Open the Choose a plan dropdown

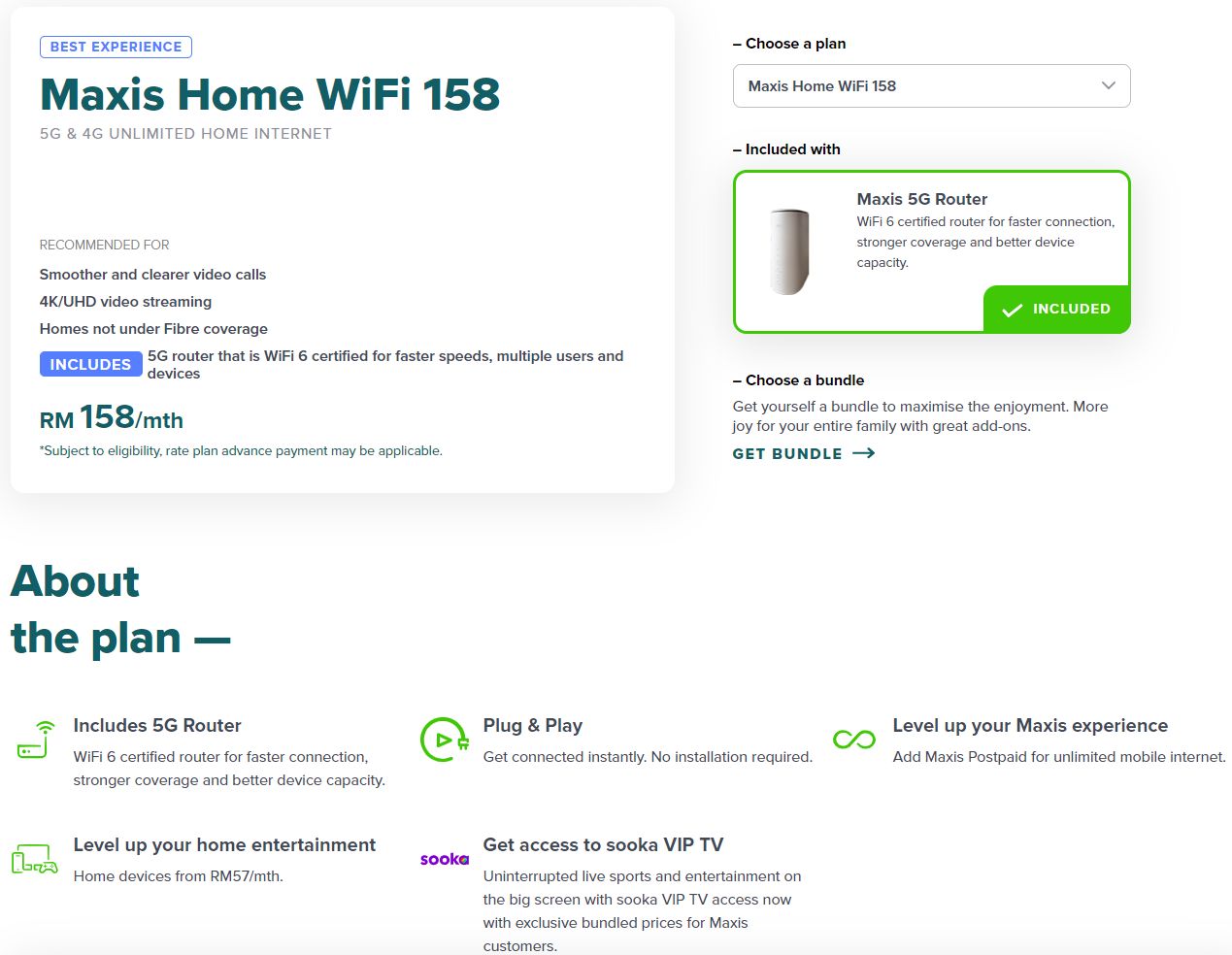(931, 85)
